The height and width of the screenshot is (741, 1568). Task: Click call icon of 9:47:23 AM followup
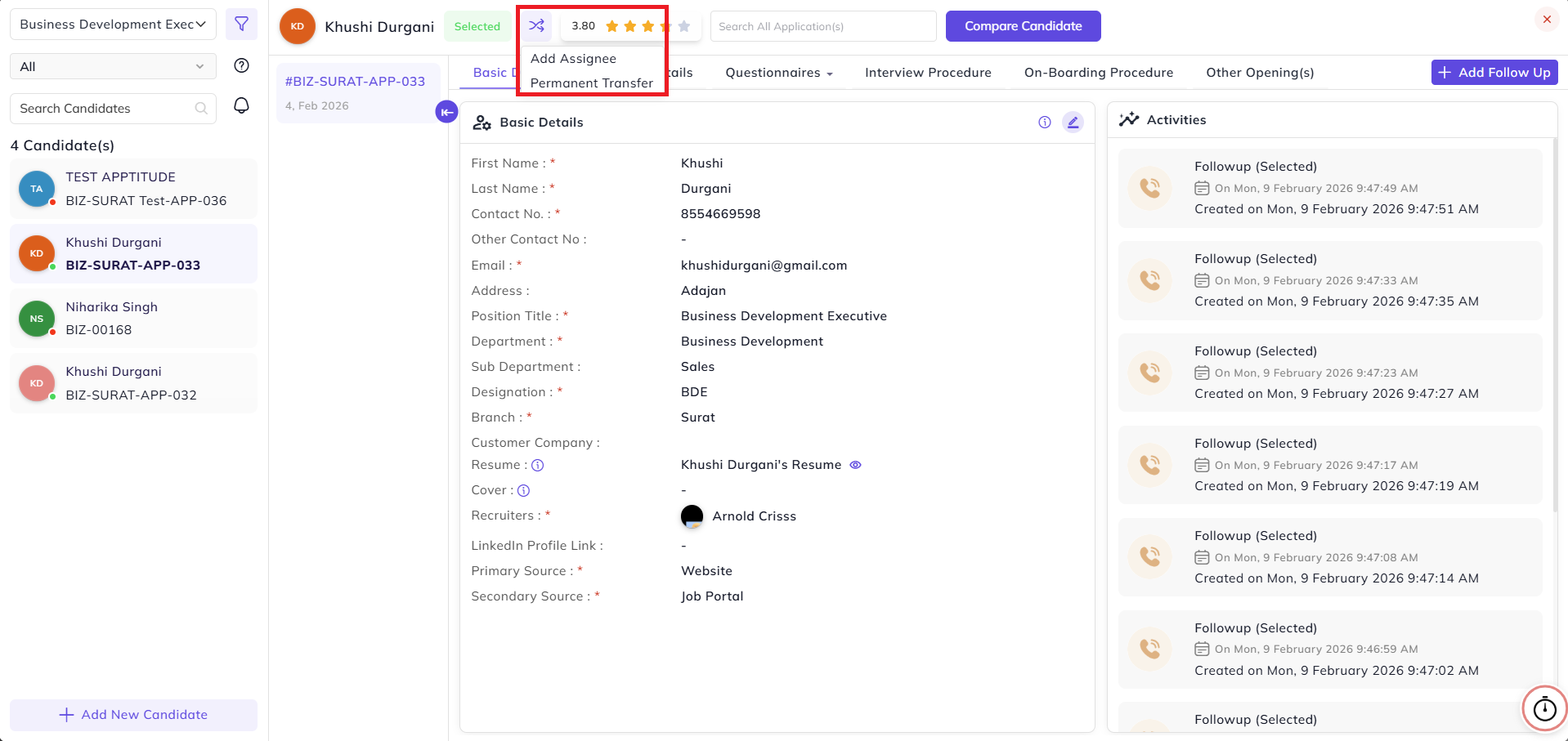(1149, 373)
